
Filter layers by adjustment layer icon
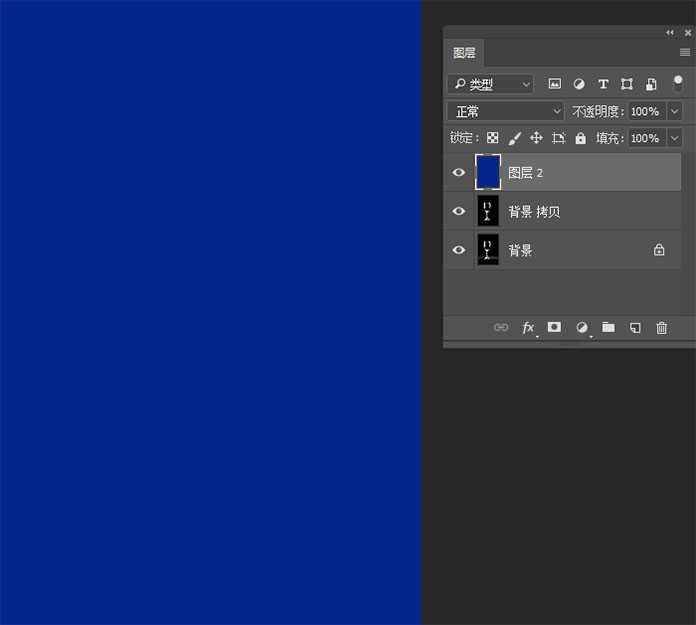pyautogui.click(x=579, y=85)
